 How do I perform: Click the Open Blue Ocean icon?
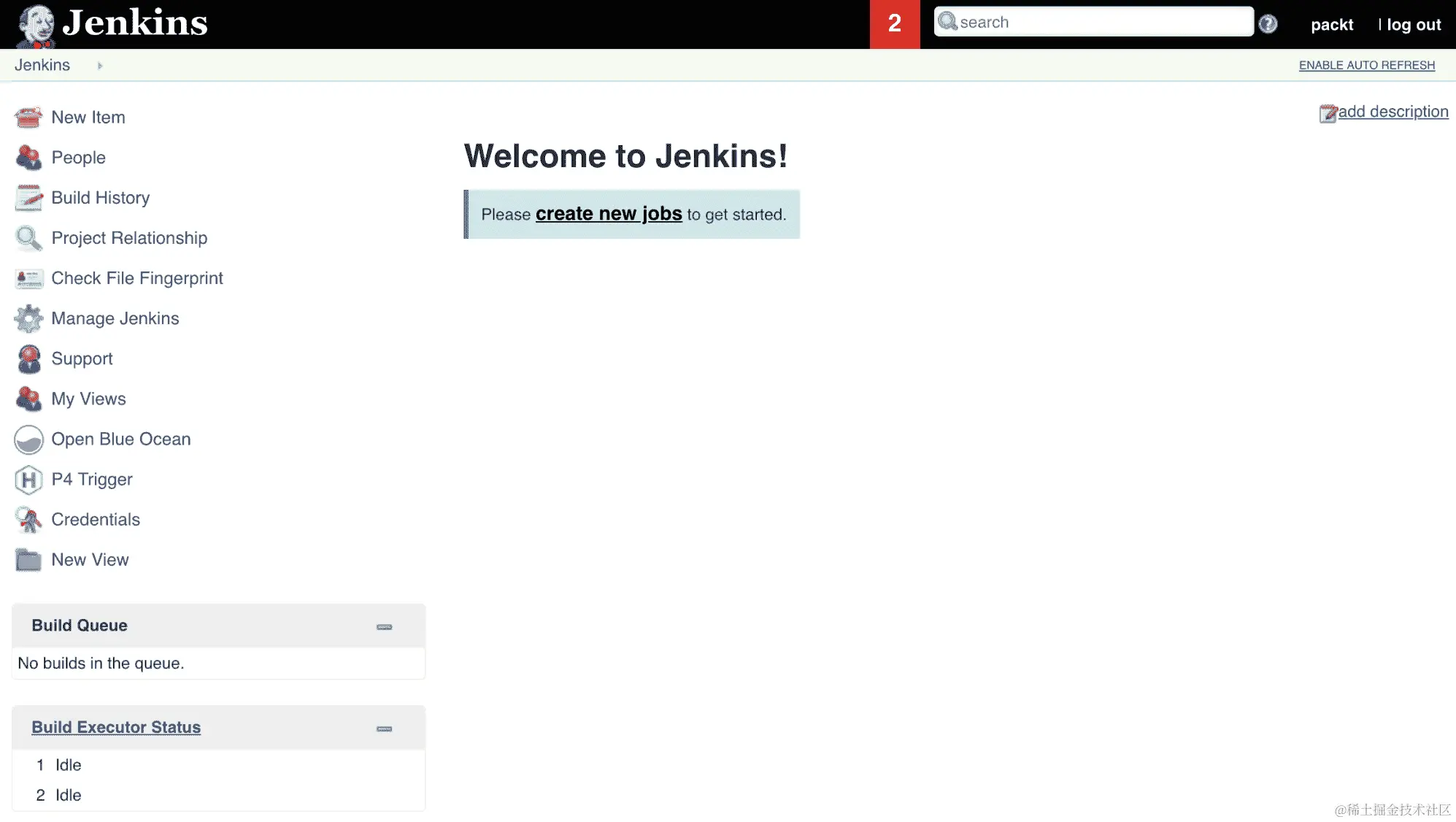point(28,439)
